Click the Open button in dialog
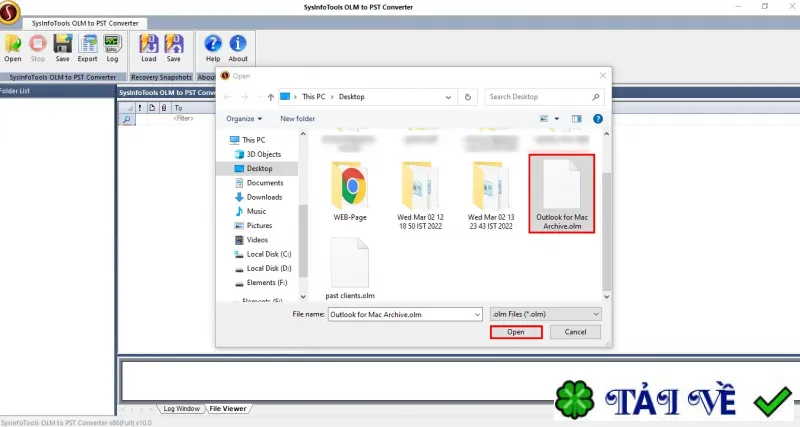This screenshot has height=427, width=800. (516, 332)
